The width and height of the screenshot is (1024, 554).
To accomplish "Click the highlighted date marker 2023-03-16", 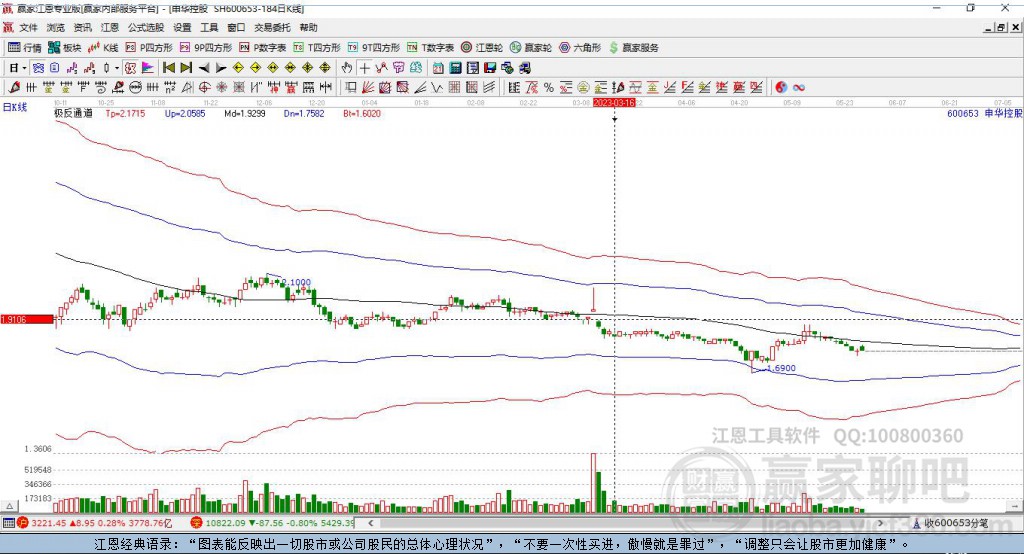I will click(614, 103).
